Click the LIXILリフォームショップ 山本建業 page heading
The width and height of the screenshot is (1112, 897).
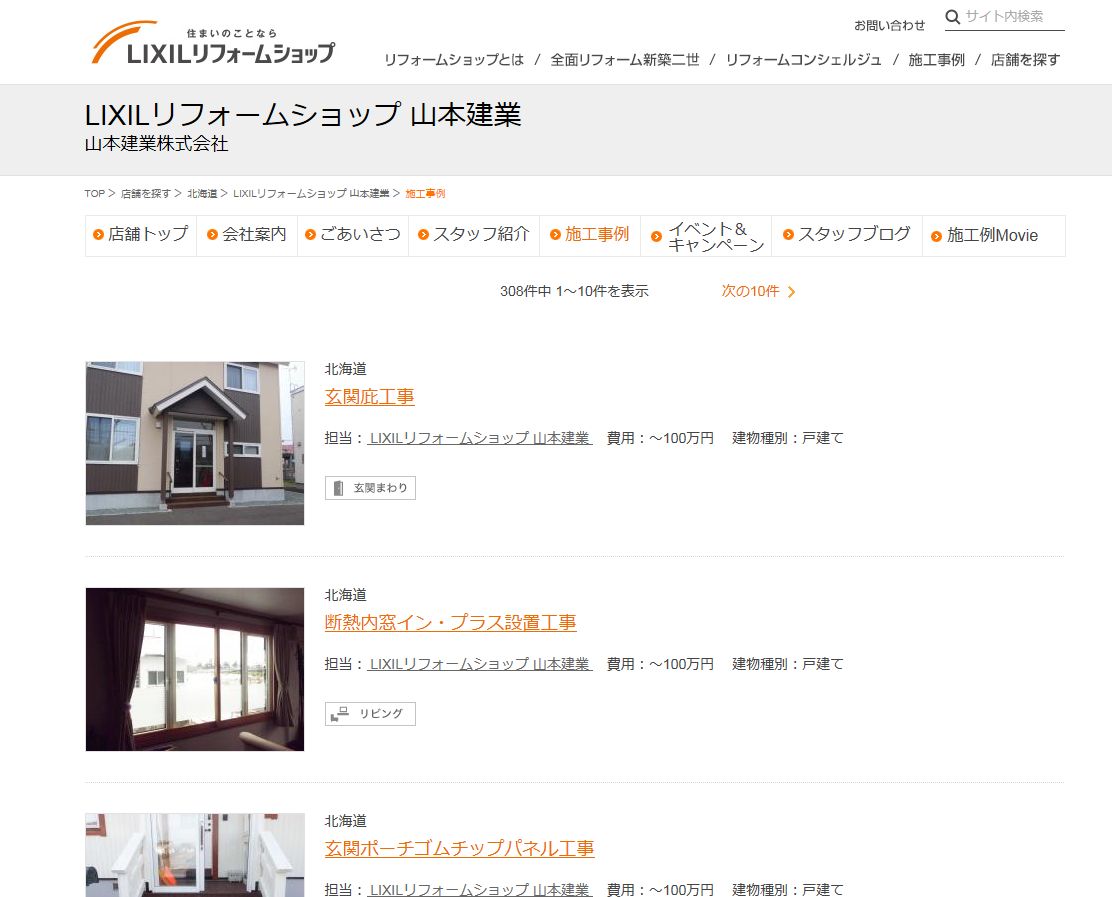pos(304,115)
